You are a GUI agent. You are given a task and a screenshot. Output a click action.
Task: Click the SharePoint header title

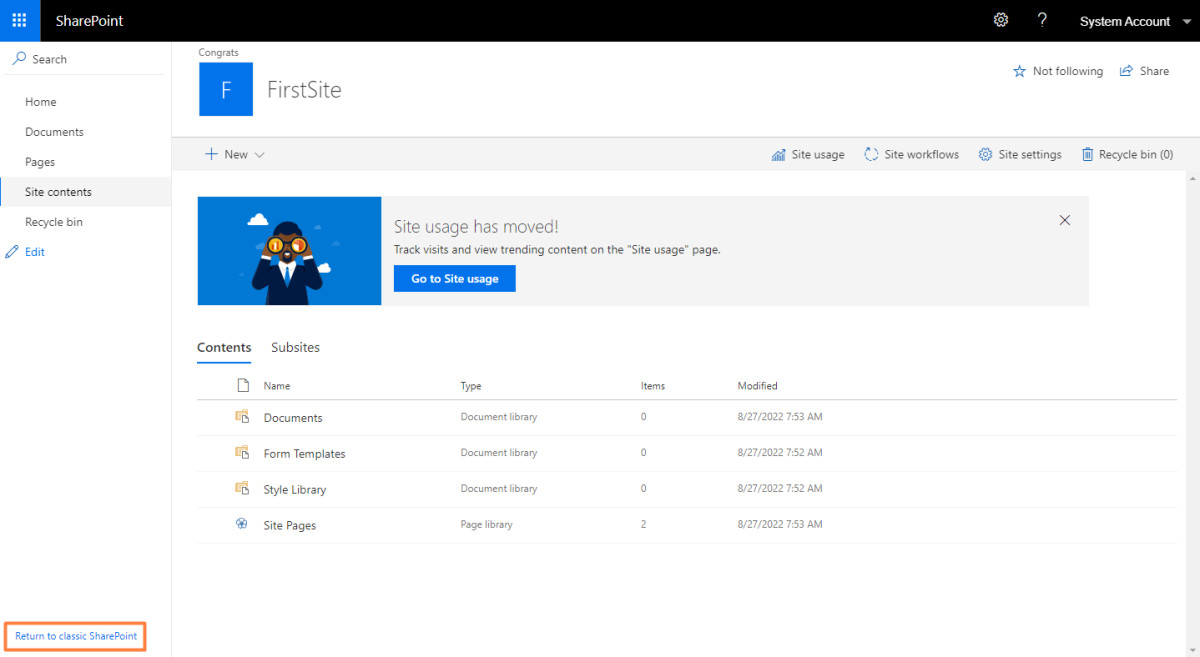90,21
